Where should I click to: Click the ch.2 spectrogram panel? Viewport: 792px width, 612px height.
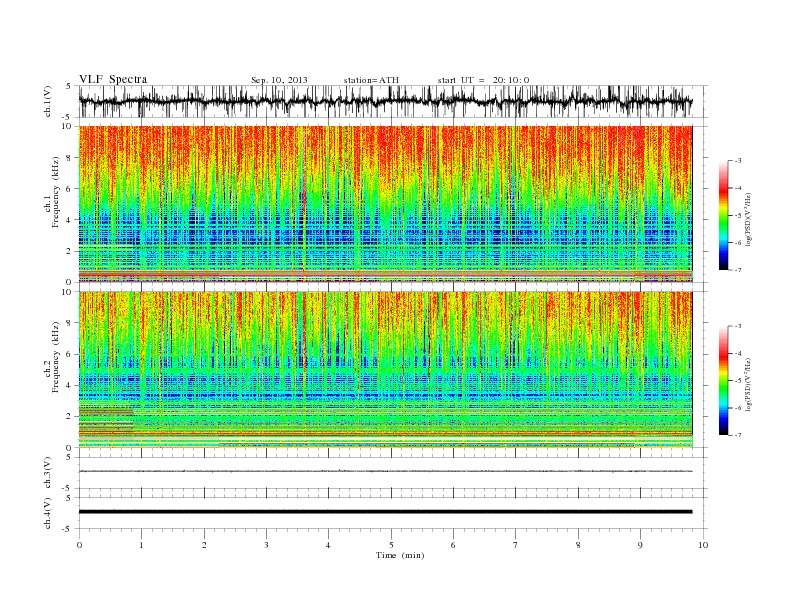[x=385, y=370]
